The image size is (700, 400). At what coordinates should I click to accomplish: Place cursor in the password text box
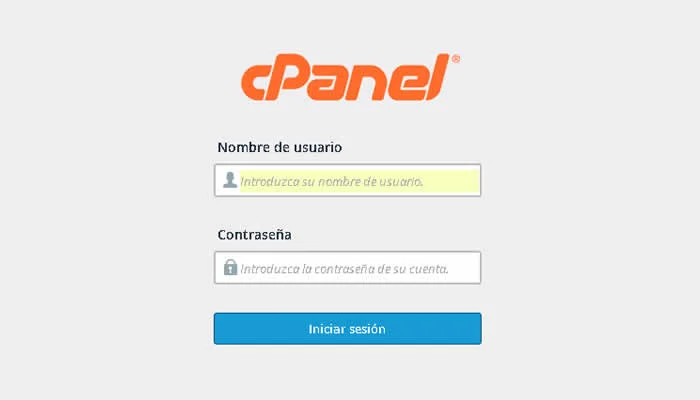(x=348, y=267)
